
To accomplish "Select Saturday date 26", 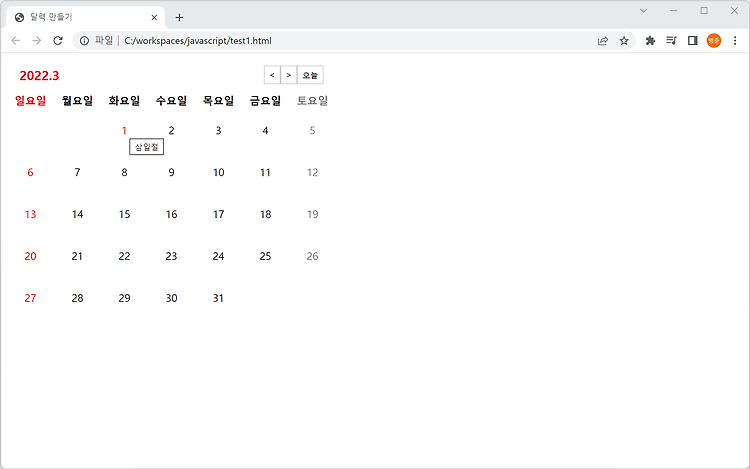I will [312, 256].
